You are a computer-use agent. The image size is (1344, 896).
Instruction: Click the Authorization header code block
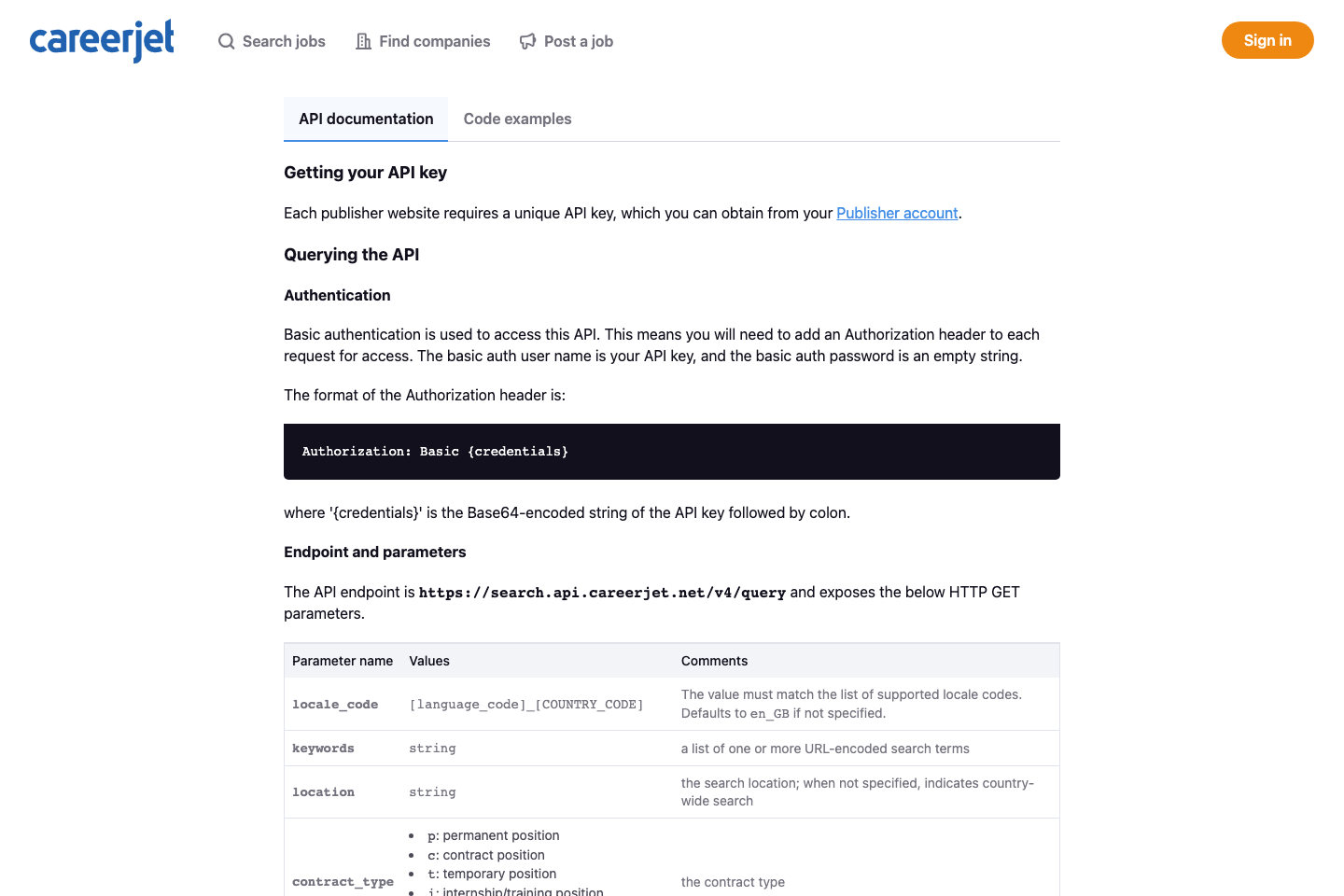click(x=671, y=451)
